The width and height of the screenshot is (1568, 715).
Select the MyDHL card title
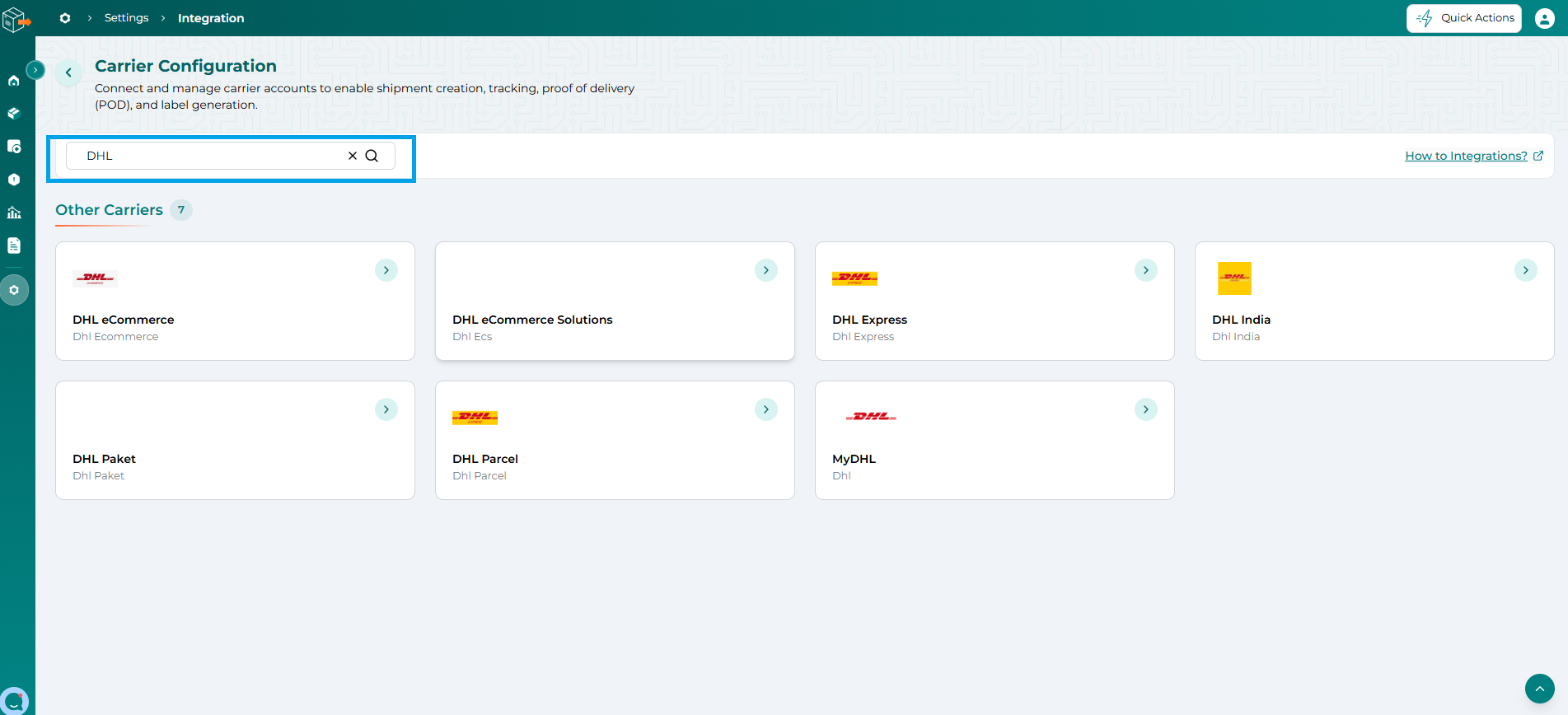pyautogui.click(x=854, y=459)
